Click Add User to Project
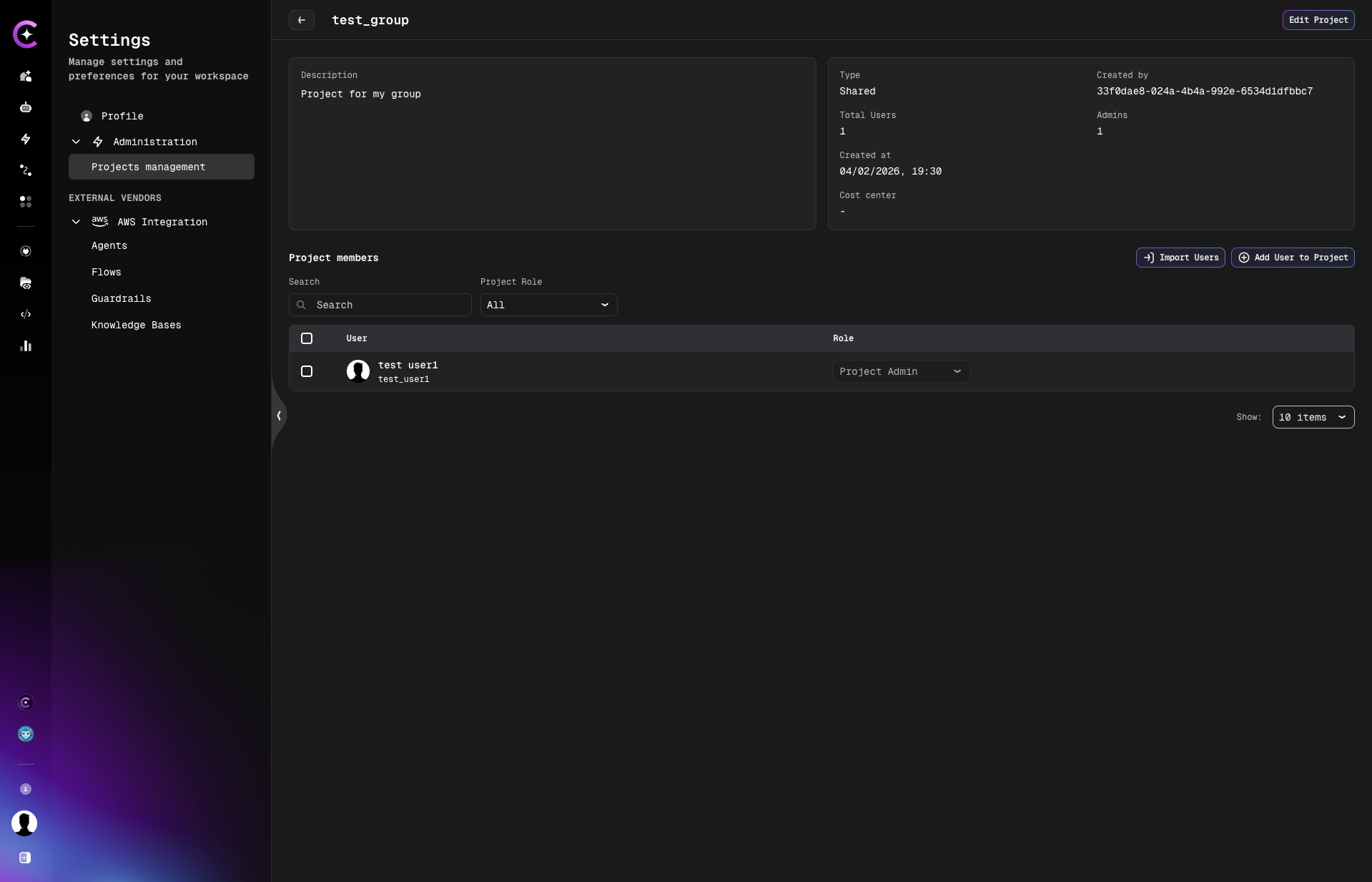 [1293, 258]
